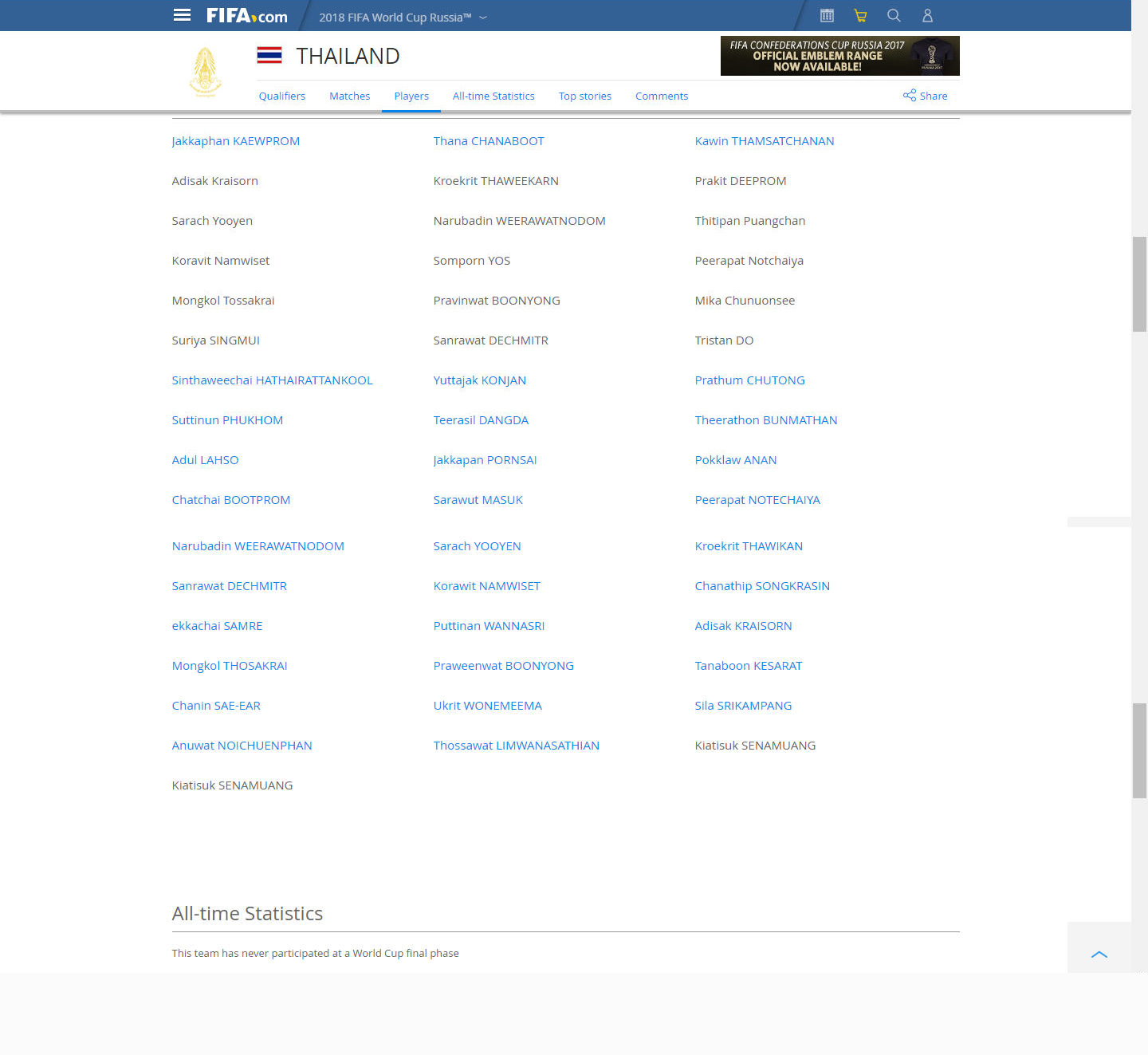Open Ukrit WONEMEEMA player link

488,706
